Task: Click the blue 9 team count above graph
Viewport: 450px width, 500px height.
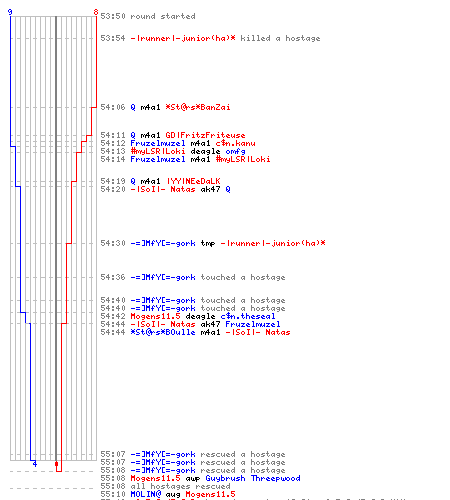Action: click(x=10, y=12)
